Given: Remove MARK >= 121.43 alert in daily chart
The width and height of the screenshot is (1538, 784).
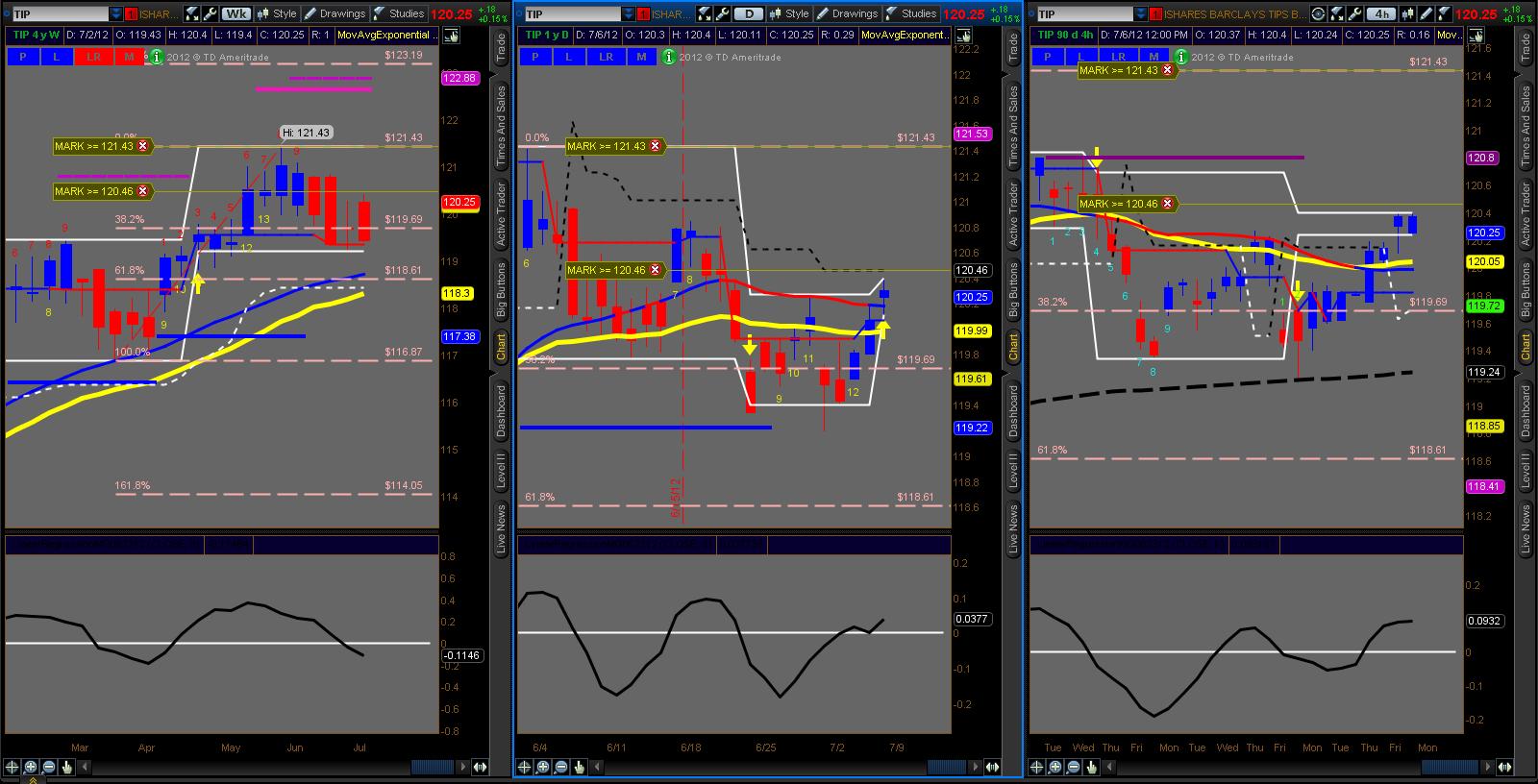Looking at the screenshot, I should pyautogui.click(x=656, y=146).
